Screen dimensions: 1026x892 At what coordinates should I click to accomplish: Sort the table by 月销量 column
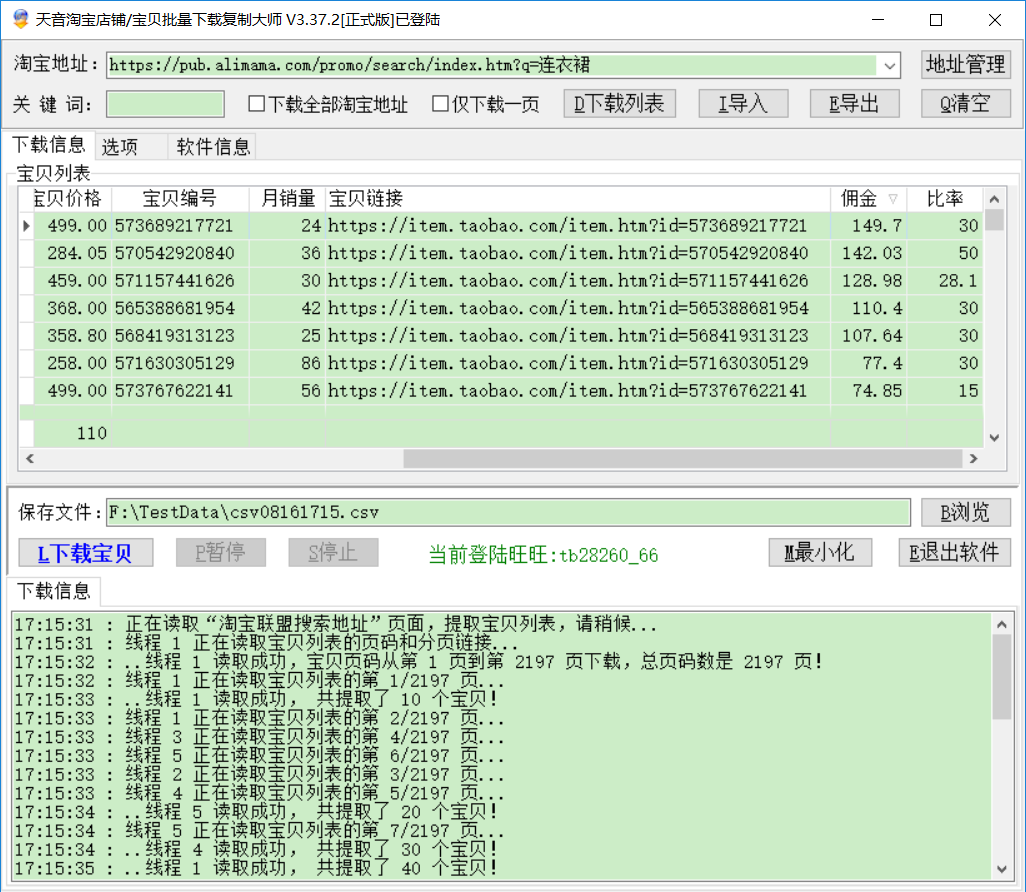(x=287, y=198)
